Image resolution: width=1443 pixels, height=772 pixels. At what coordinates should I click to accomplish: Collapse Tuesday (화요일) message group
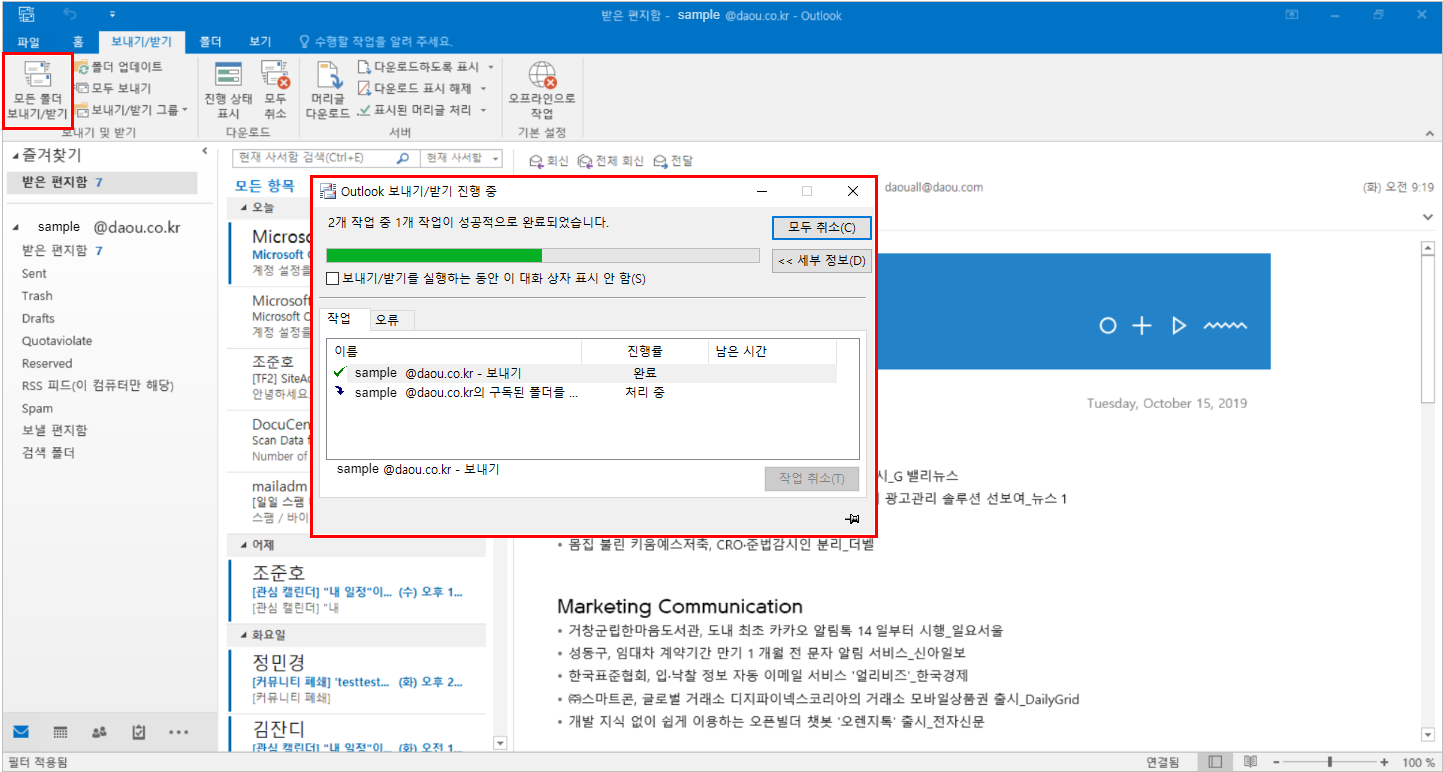(x=245, y=634)
